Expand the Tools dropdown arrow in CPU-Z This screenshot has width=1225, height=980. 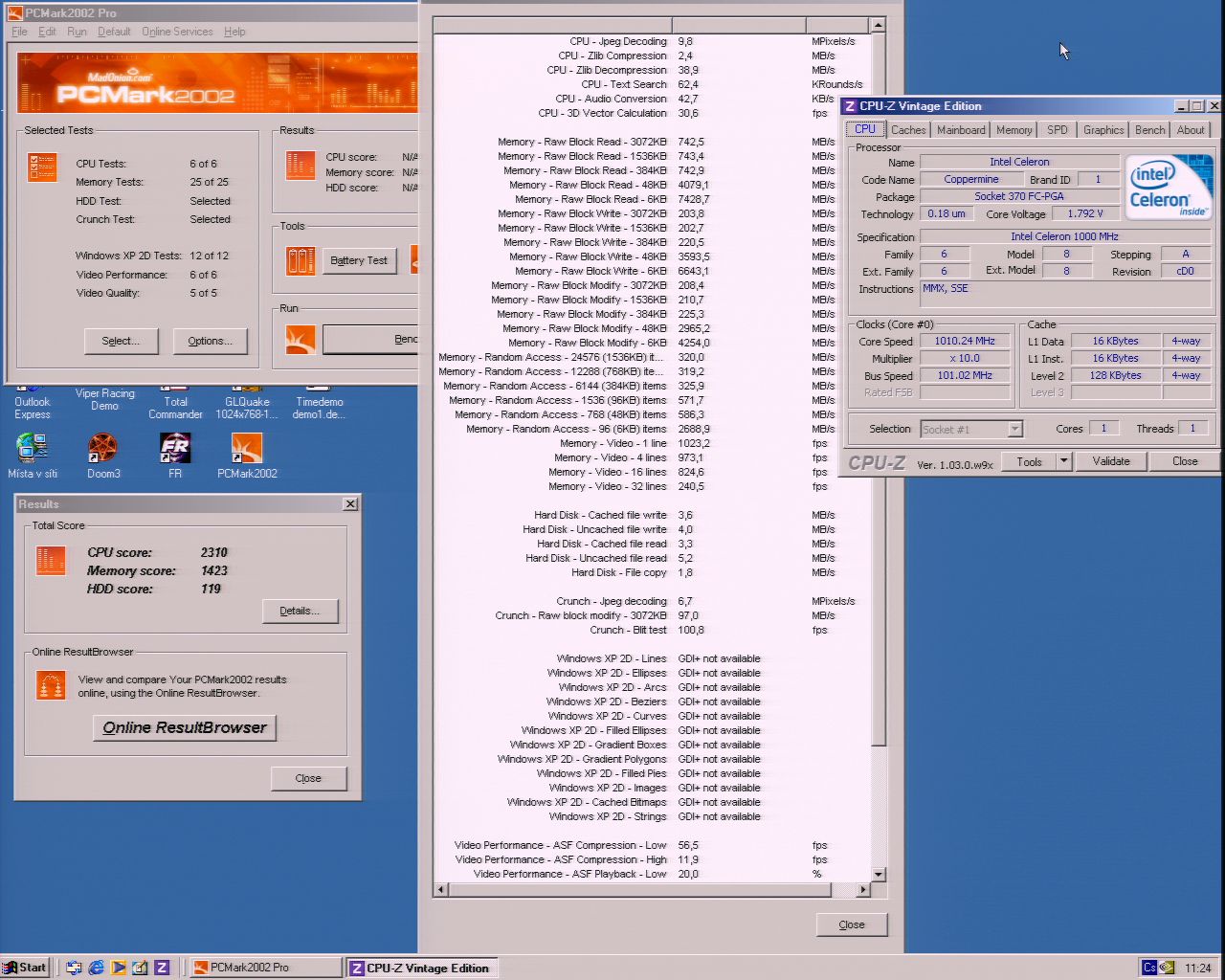(1063, 461)
